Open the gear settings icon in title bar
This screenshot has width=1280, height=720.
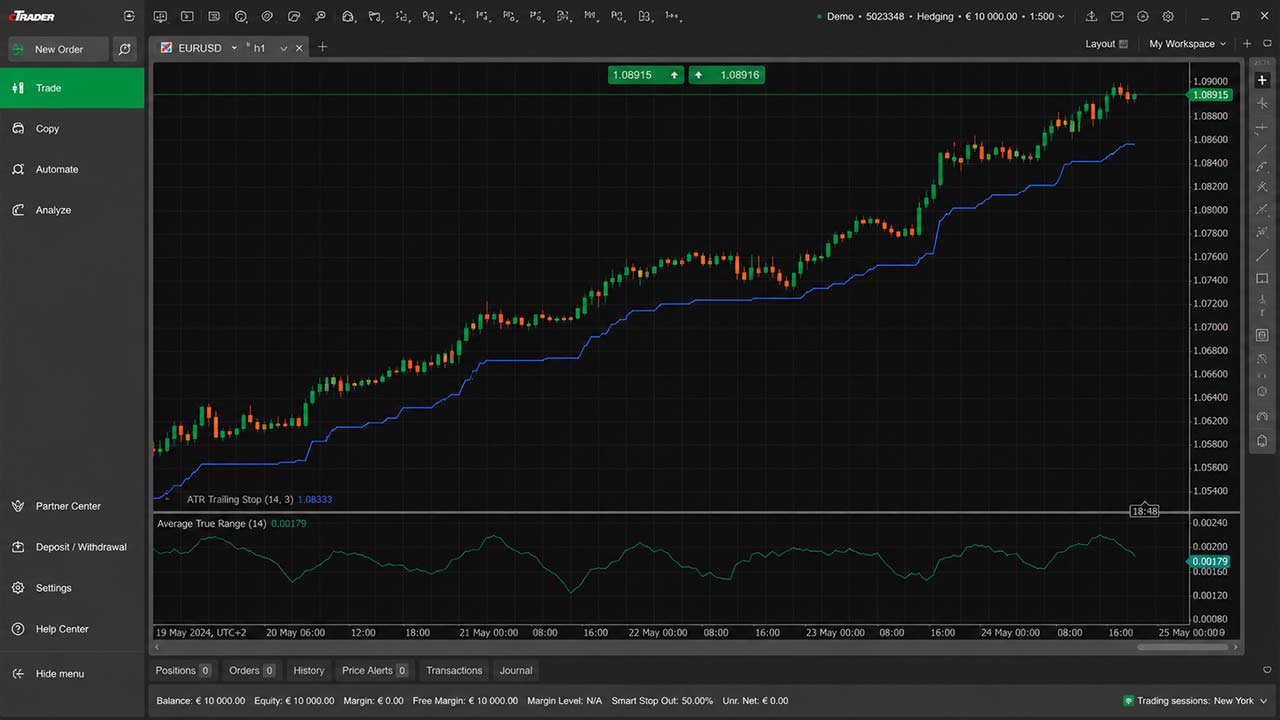(x=1168, y=16)
